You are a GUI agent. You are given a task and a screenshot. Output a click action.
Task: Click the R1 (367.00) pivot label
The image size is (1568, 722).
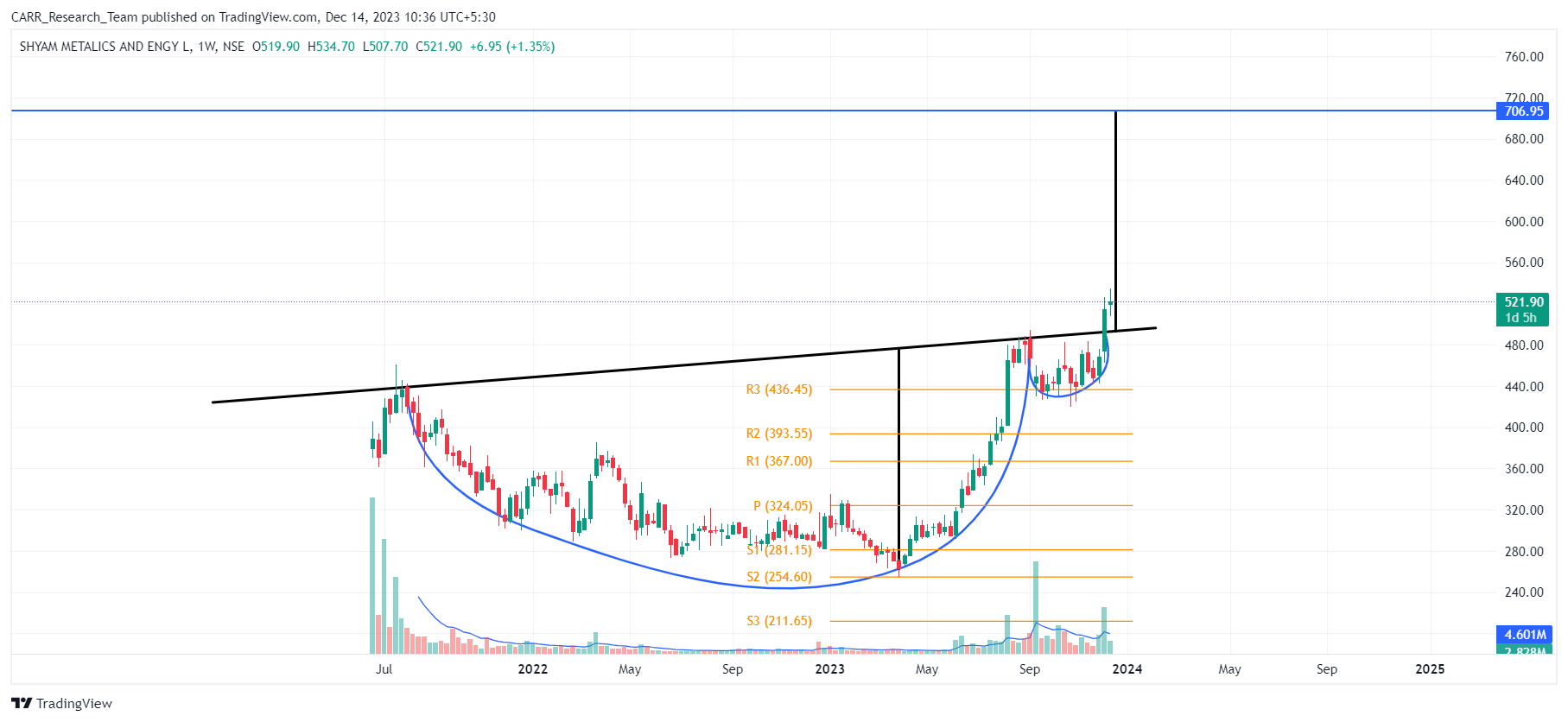click(x=779, y=461)
